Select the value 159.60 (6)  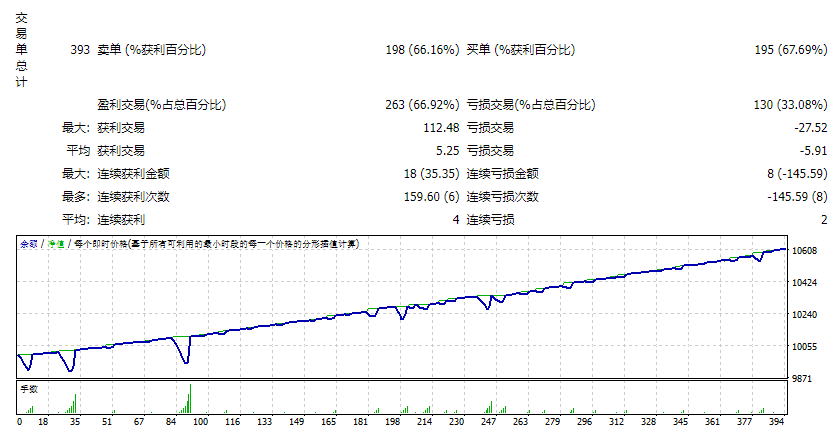tap(431, 196)
